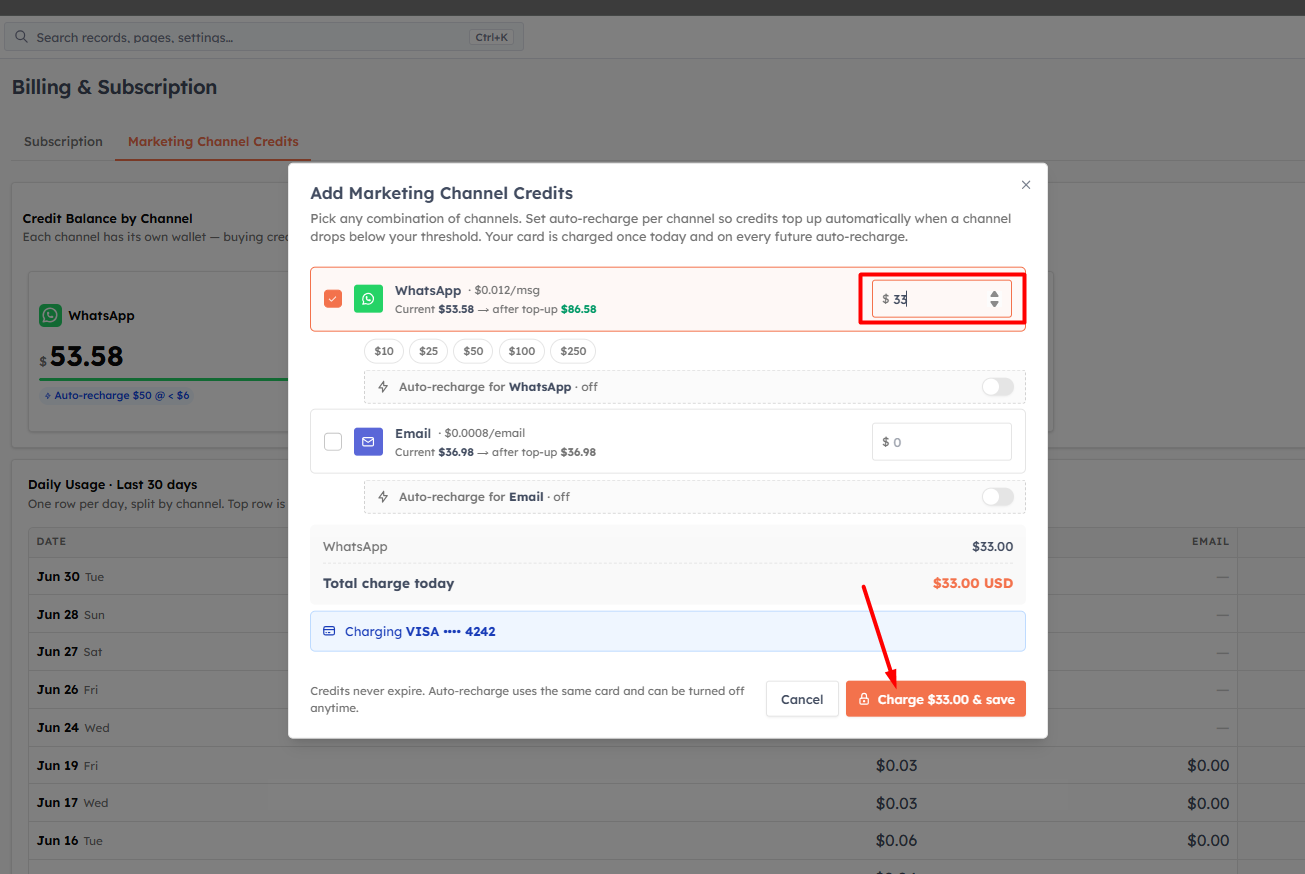Viewport: 1305px width, 874px height.
Task: Switch to the Subscription tab
Action: coord(63,141)
